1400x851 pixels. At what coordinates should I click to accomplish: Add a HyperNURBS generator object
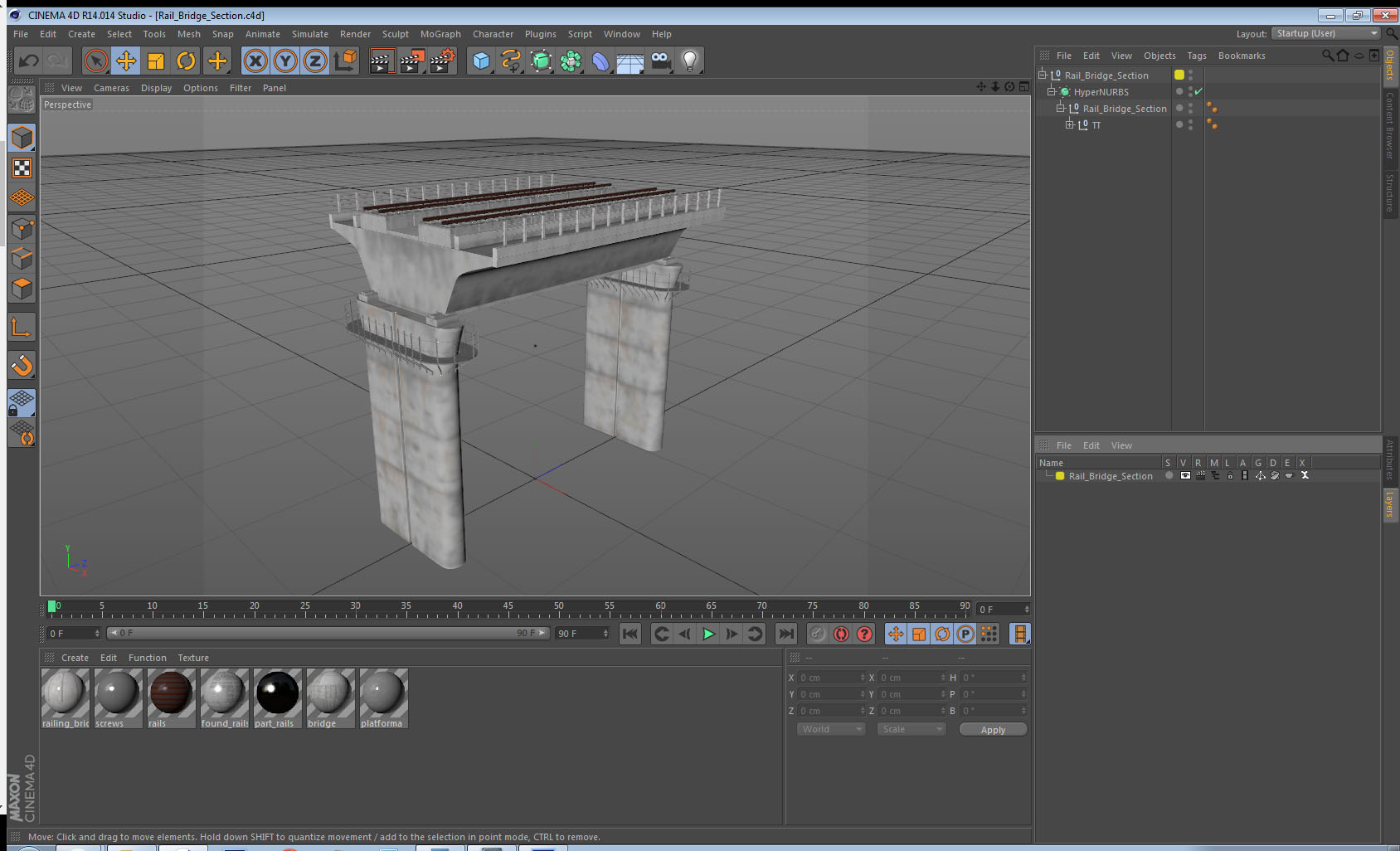541,61
